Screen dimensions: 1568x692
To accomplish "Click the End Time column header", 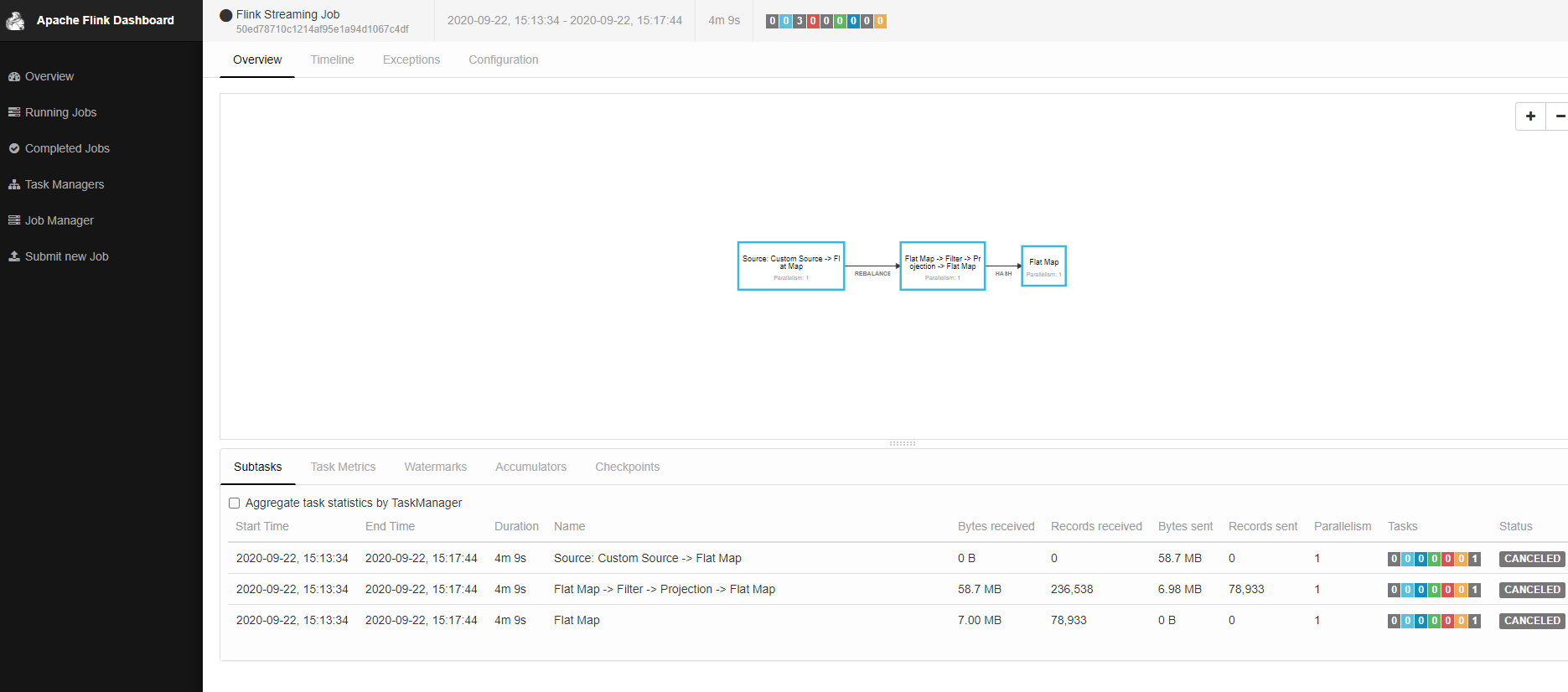I will [390, 526].
